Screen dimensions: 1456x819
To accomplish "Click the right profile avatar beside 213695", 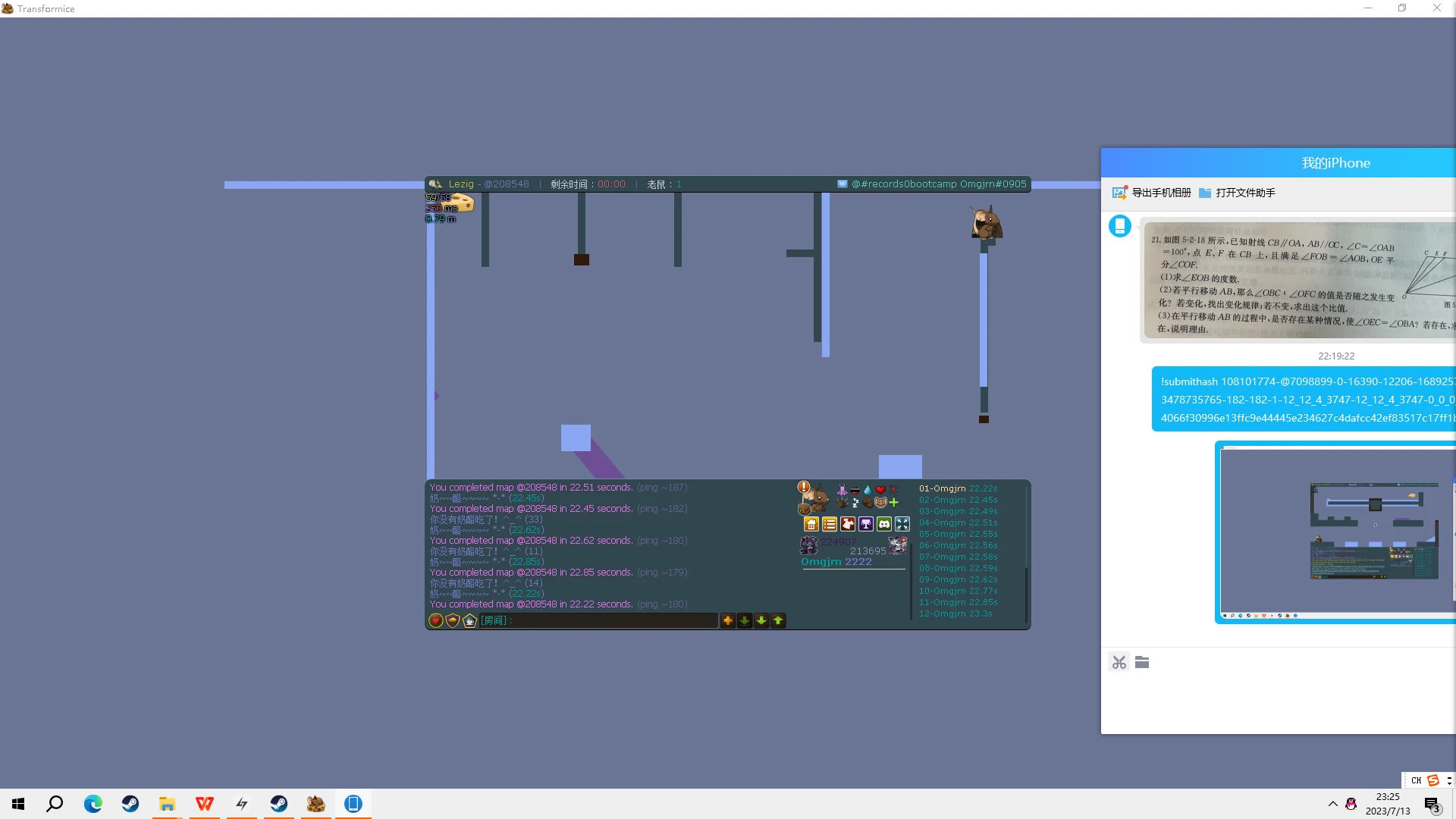I will click(898, 545).
